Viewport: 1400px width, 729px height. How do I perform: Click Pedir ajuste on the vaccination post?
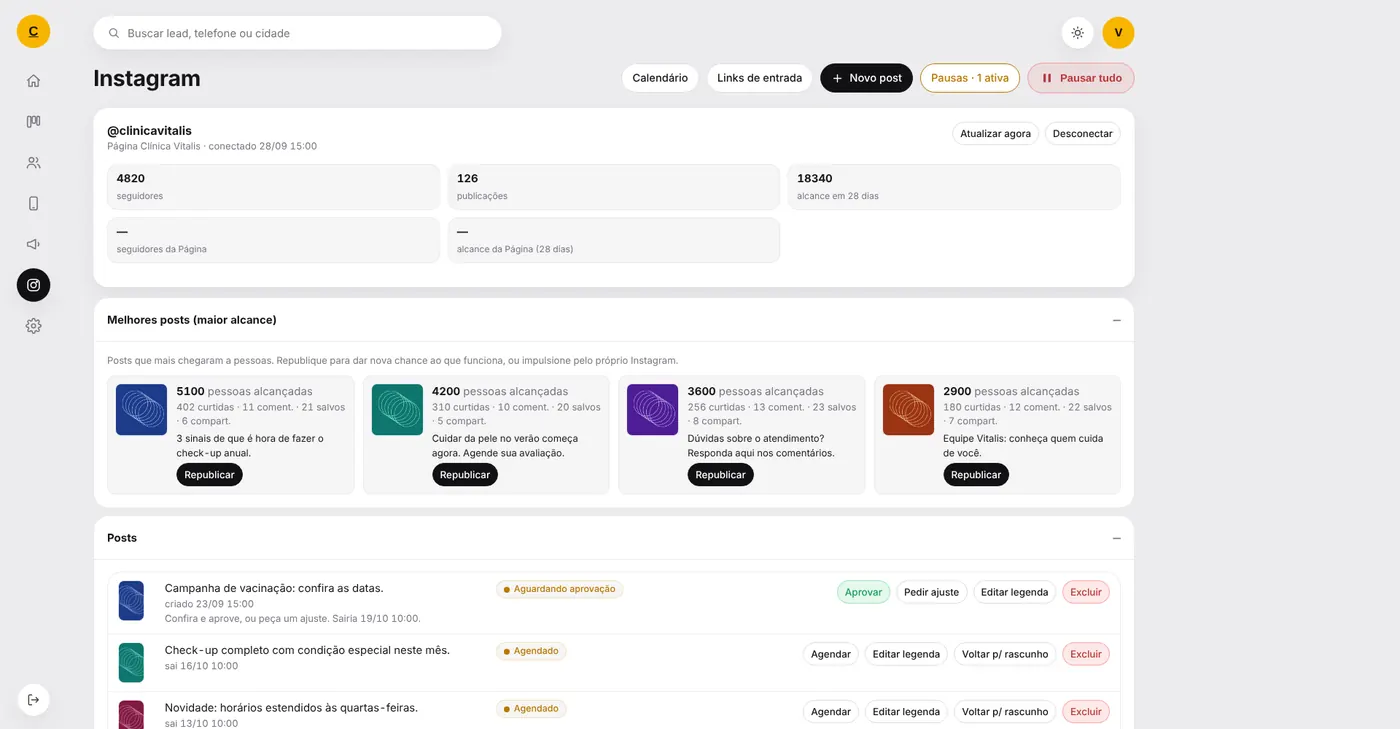[x=931, y=592]
